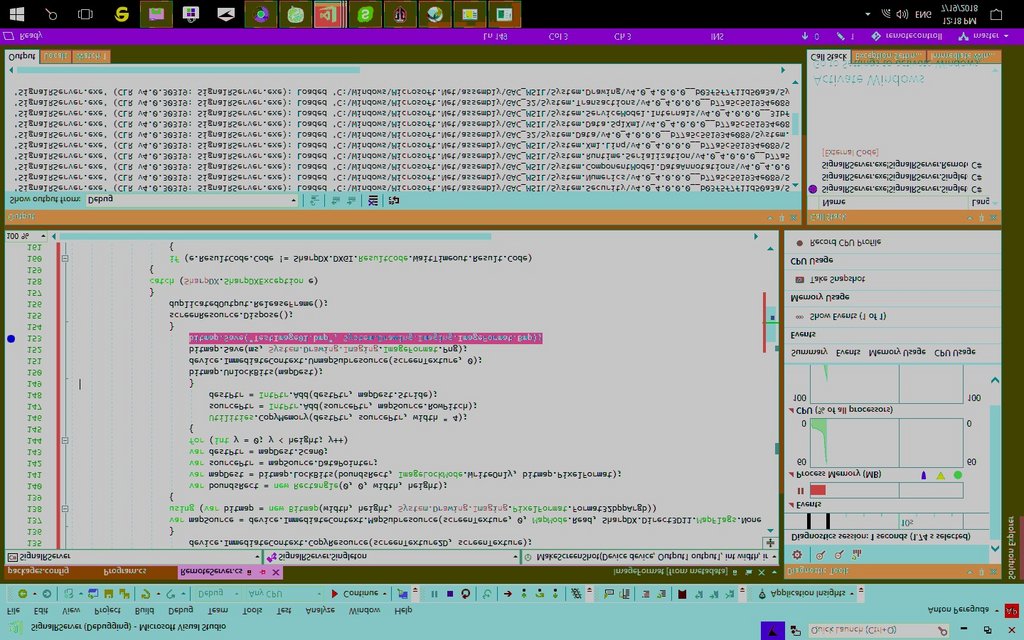Open the Memory Usage tab in Diagnostic Tools

click(897, 352)
